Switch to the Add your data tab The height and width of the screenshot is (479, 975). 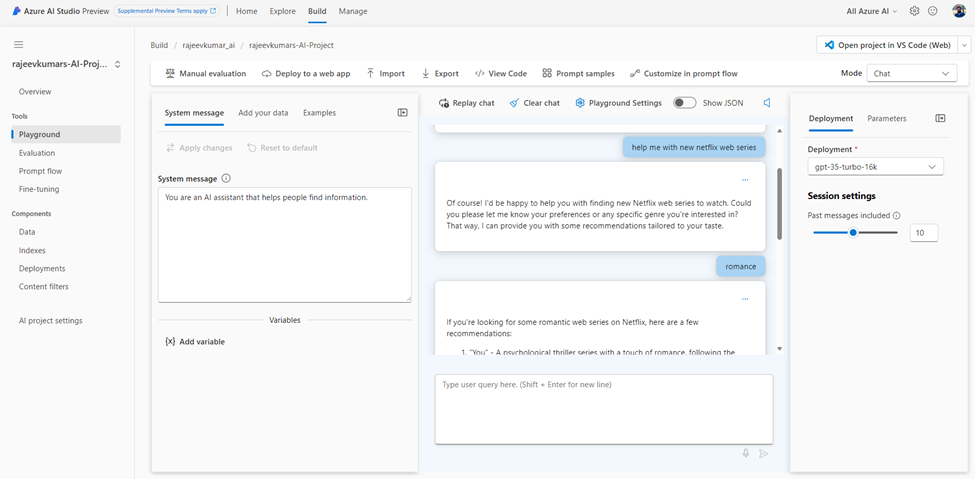263,113
